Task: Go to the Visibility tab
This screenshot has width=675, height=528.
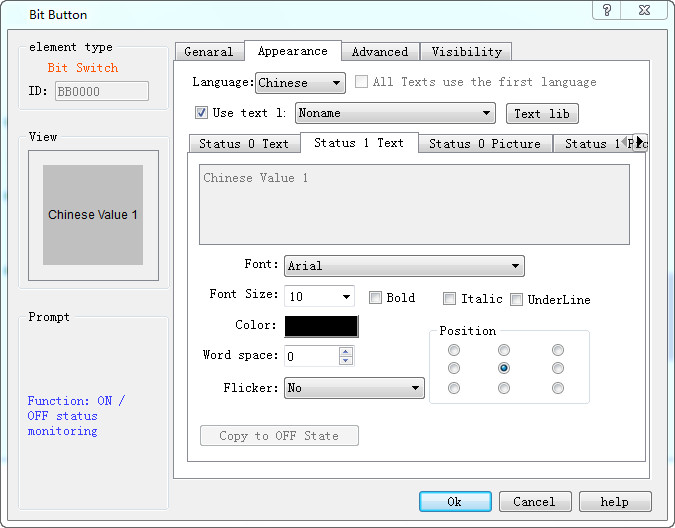Action: point(467,52)
